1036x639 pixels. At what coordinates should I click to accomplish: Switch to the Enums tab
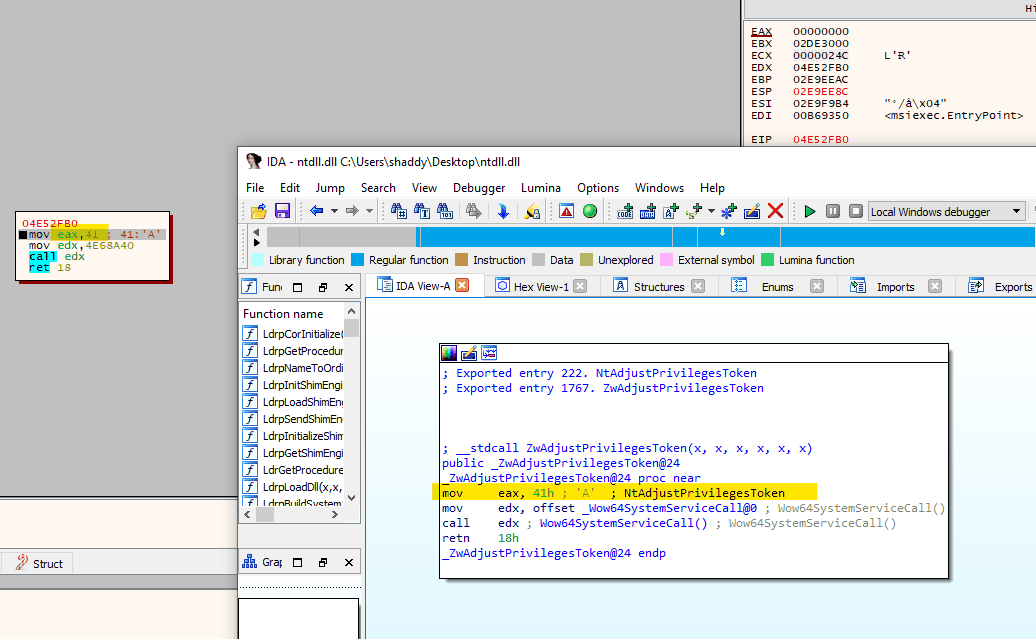[x=777, y=287]
